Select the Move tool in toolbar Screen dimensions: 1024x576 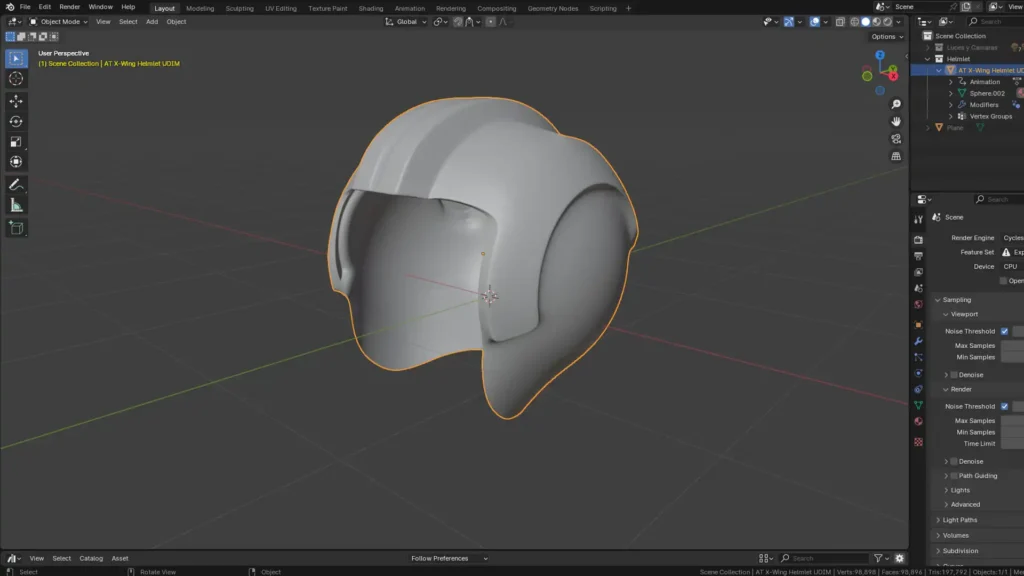coord(16,101)
